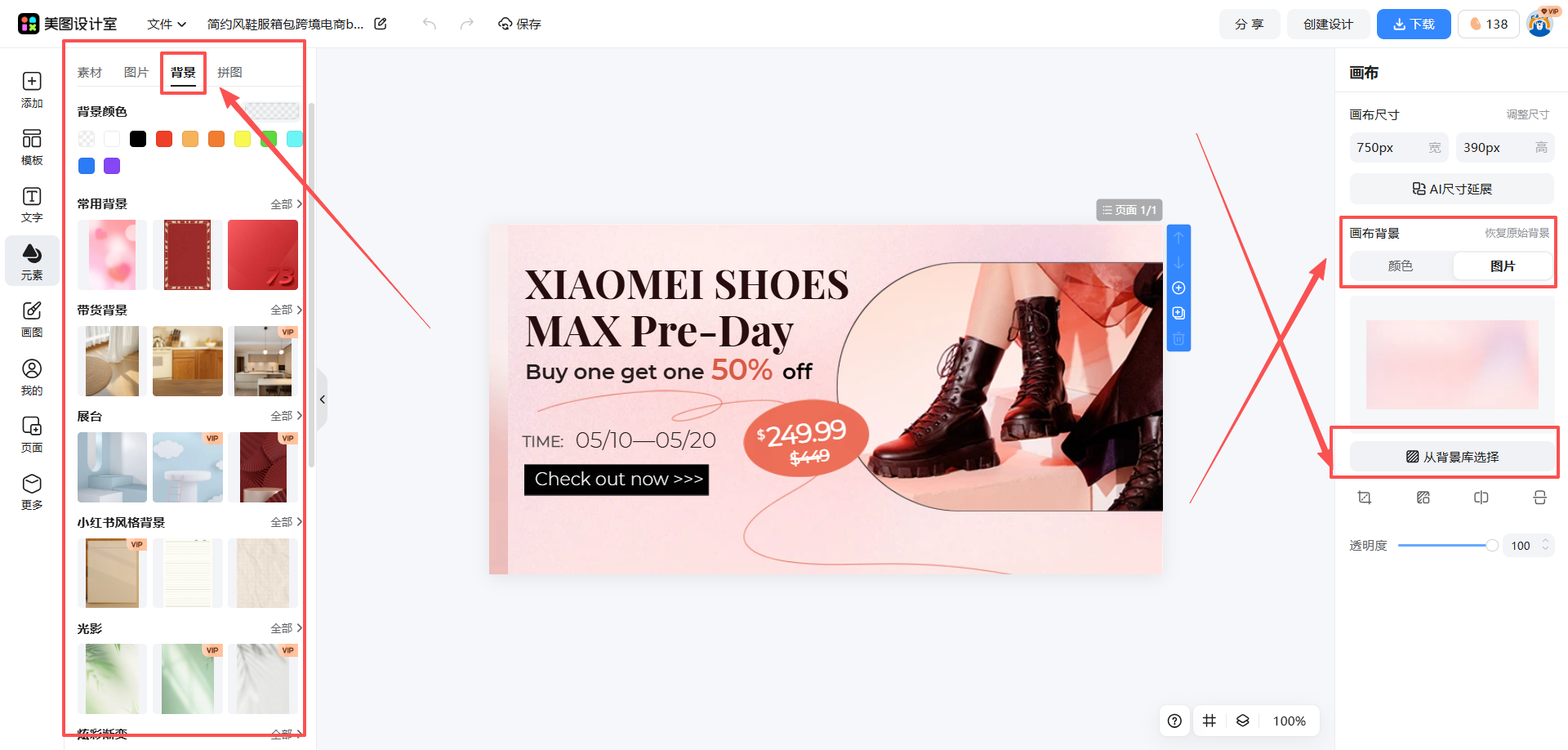Select the 文字 text tool

[x=32, y=204]
